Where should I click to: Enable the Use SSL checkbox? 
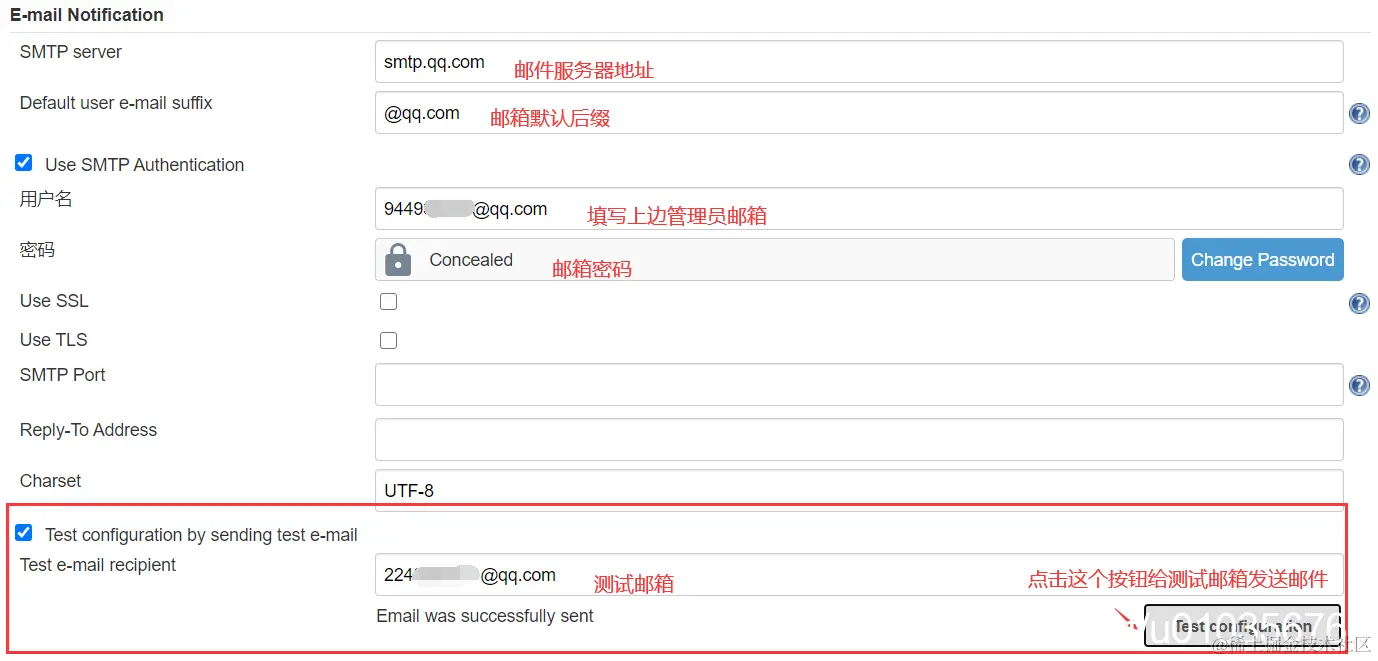coord(388,301)
